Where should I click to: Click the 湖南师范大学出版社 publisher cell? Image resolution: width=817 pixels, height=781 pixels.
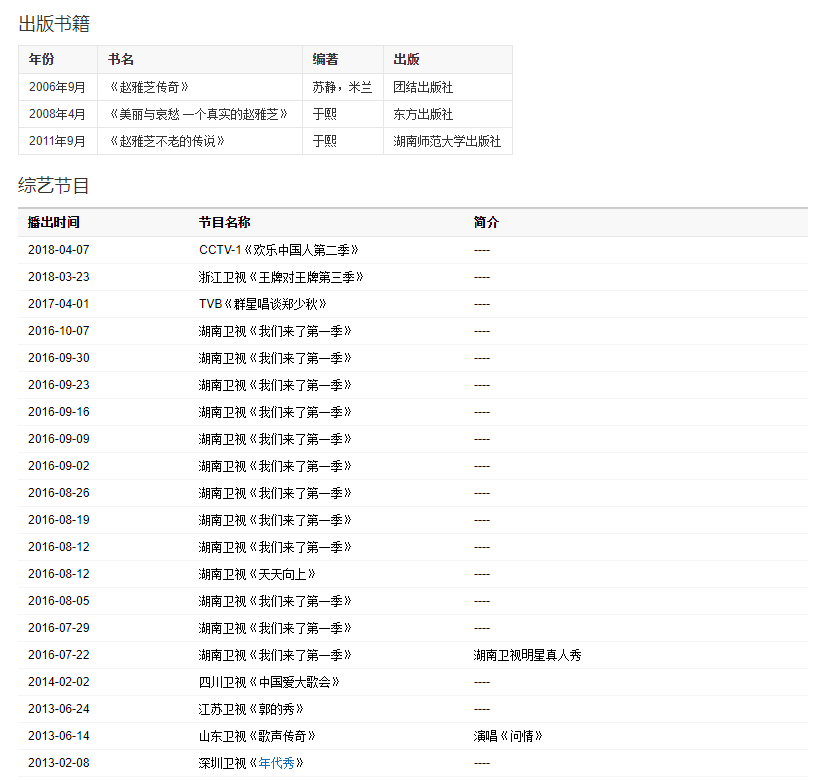(447, 141)
